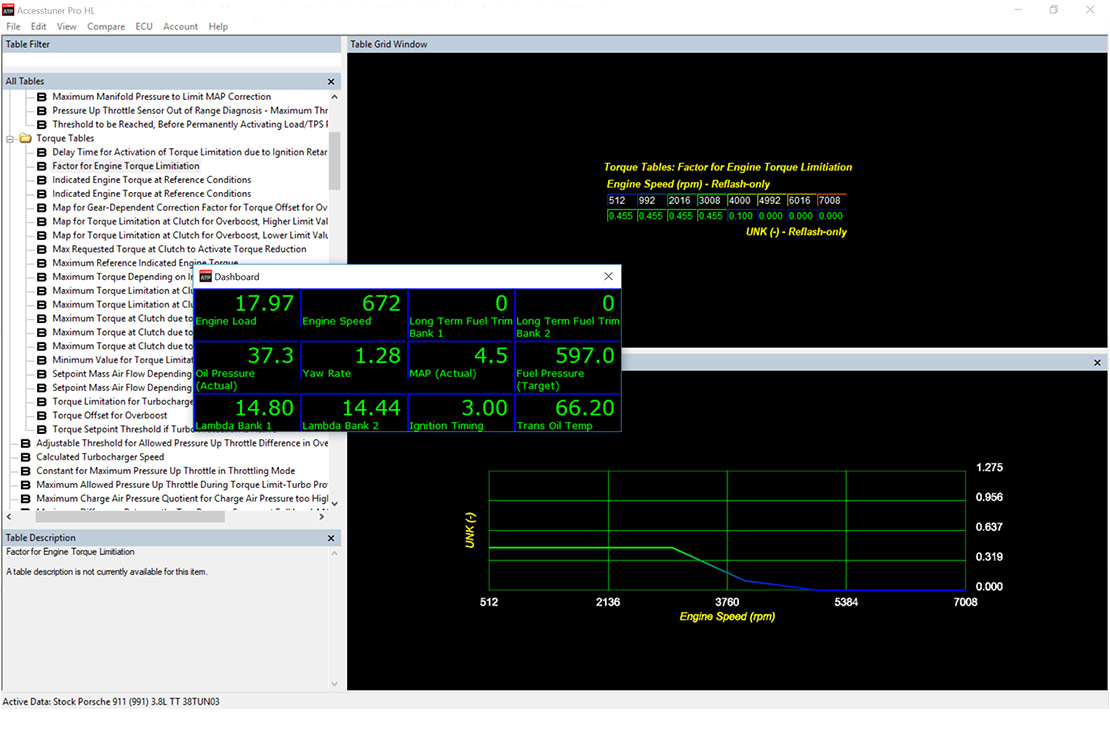The image size is (1110, 730).
Task: Click table icon beside Adjustable Threshold for Allowed Pressure
Action: point(25,443)
